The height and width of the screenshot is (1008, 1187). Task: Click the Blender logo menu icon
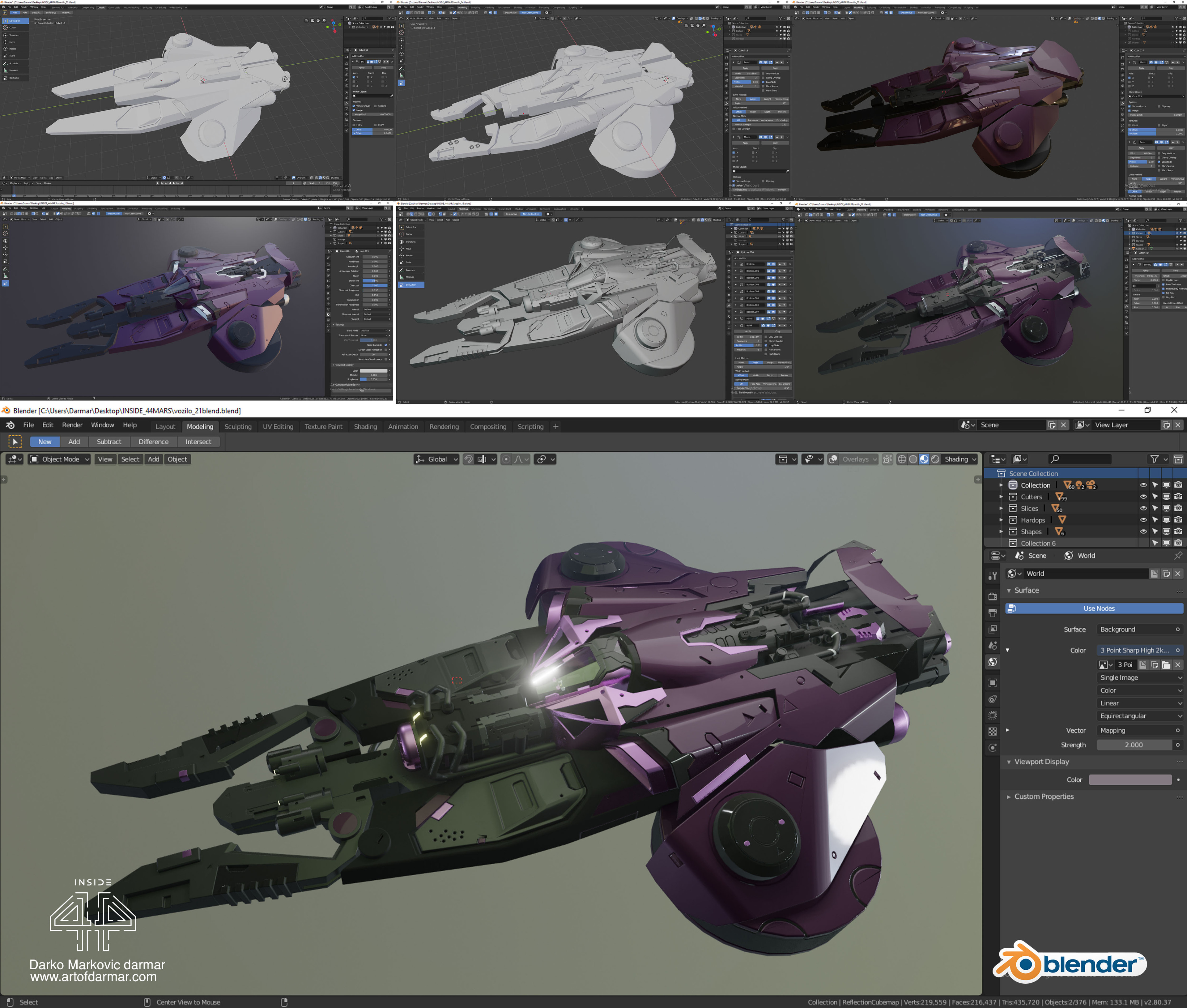click(x=10, y=425)
